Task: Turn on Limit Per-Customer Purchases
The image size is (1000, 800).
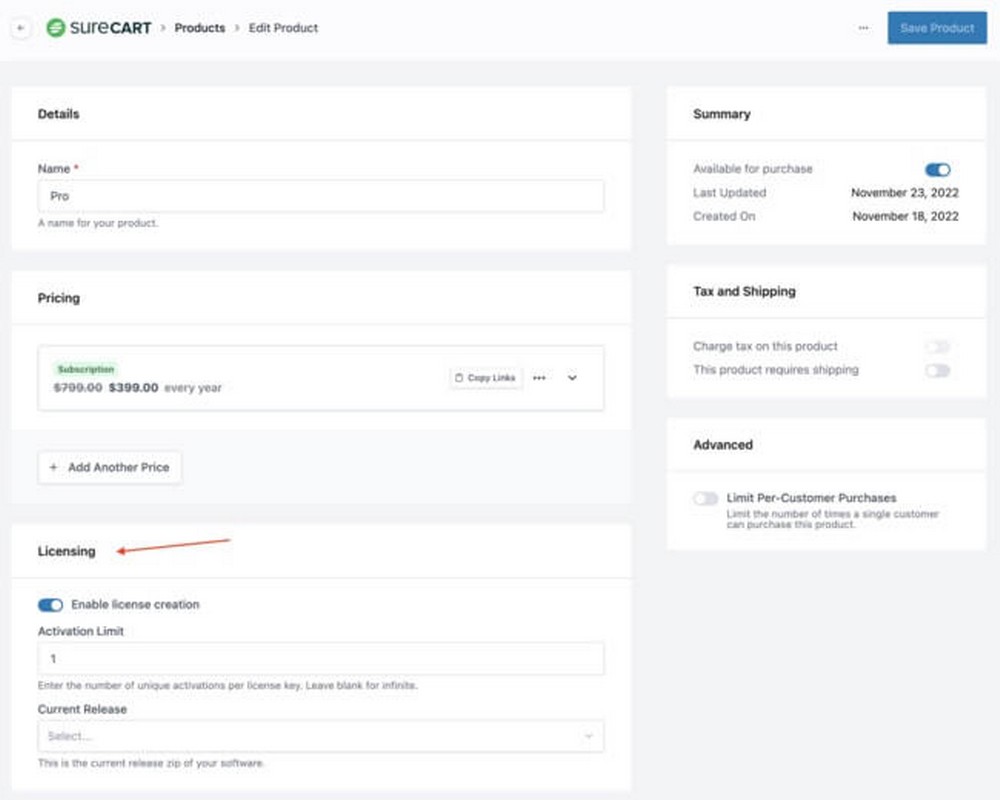Action: (705, 498)
